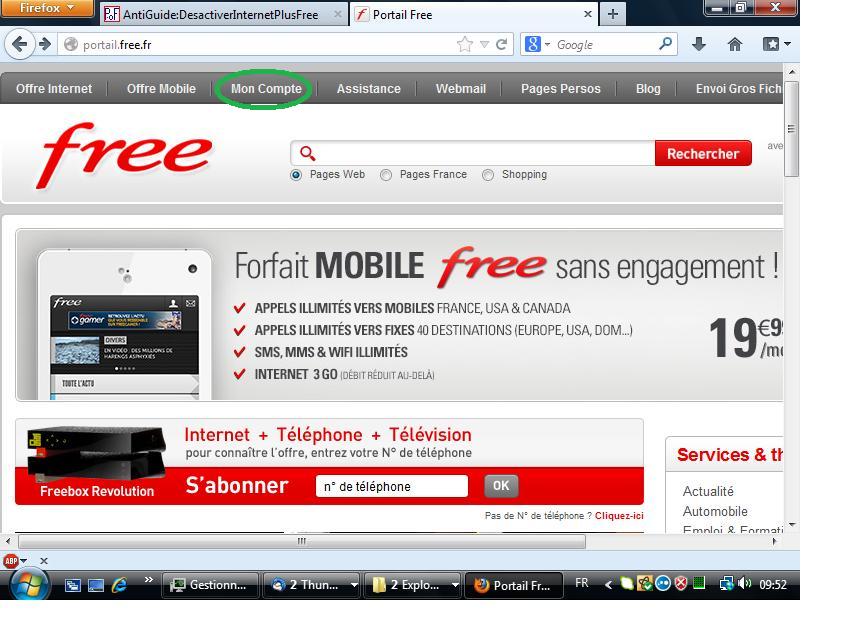Follow the Cliquez-ici link
The height and width of the screenshot is (639, 856).
[619, 516]
